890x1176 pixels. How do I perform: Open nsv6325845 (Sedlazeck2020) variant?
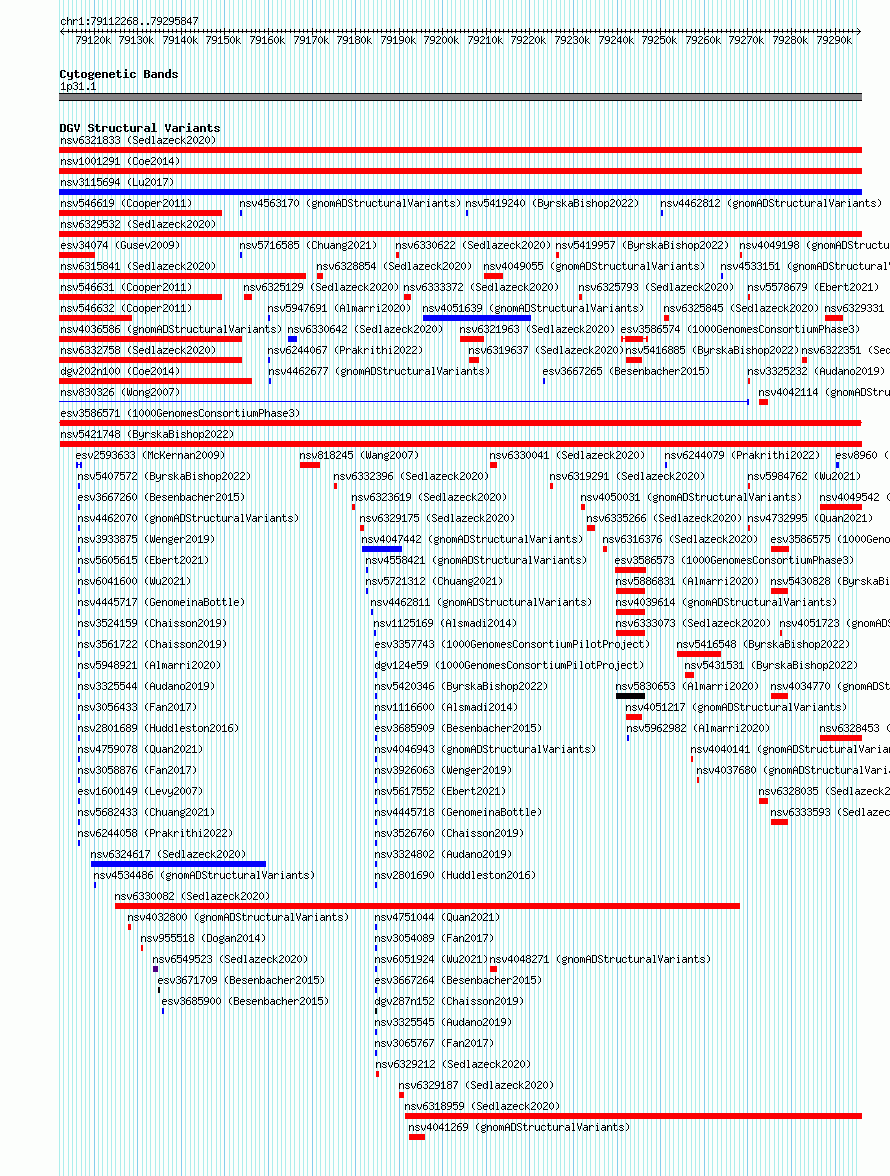[x=742, y=308]
